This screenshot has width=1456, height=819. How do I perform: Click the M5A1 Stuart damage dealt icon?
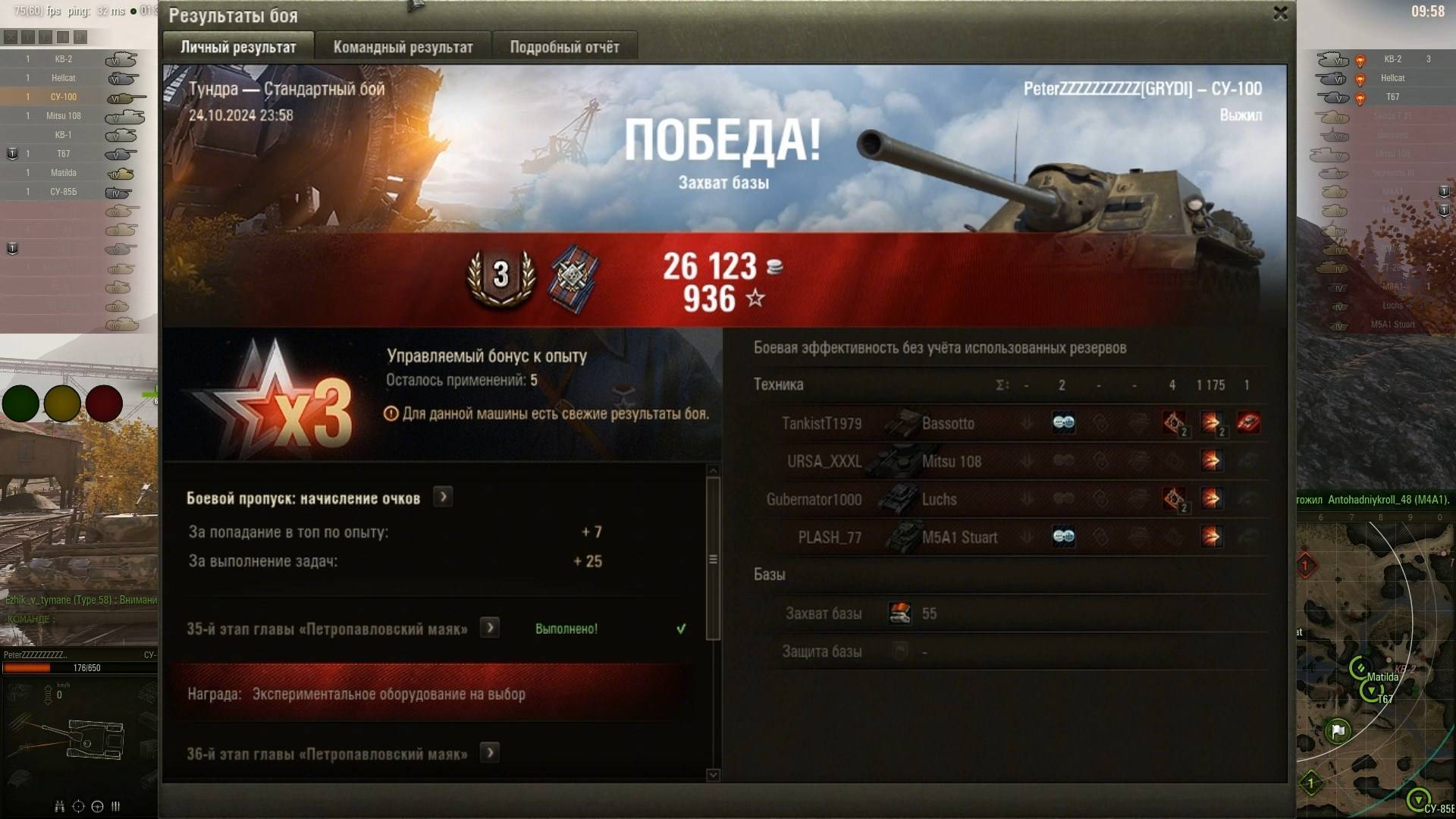pos(1211,537)
